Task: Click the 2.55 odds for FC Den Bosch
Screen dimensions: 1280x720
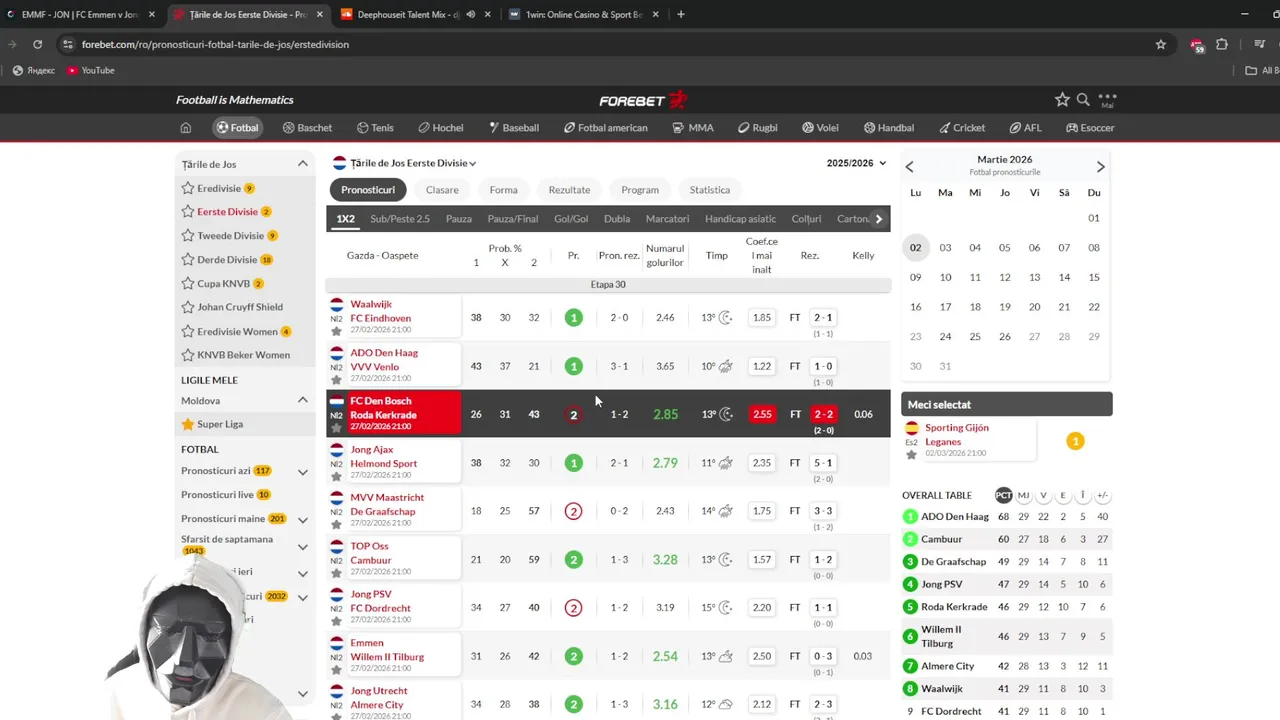Action: tap(762, 414)
